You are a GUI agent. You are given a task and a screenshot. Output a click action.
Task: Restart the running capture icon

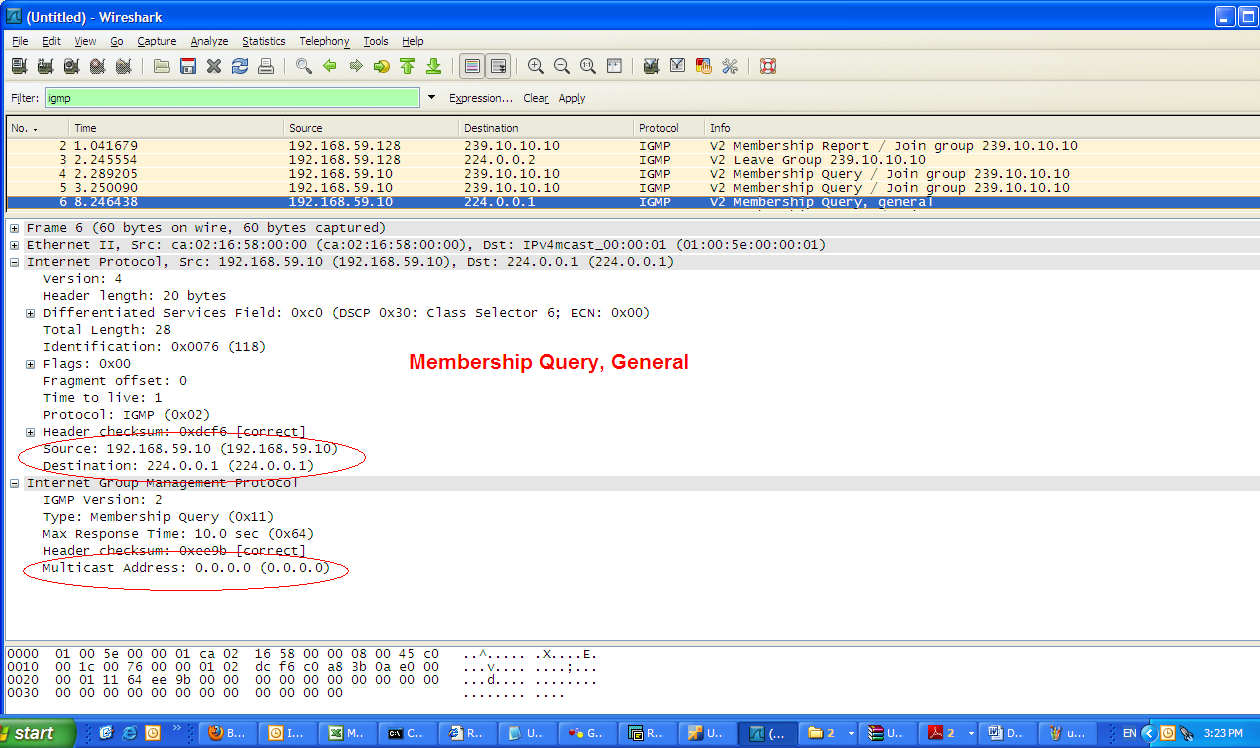pos(123,66)
